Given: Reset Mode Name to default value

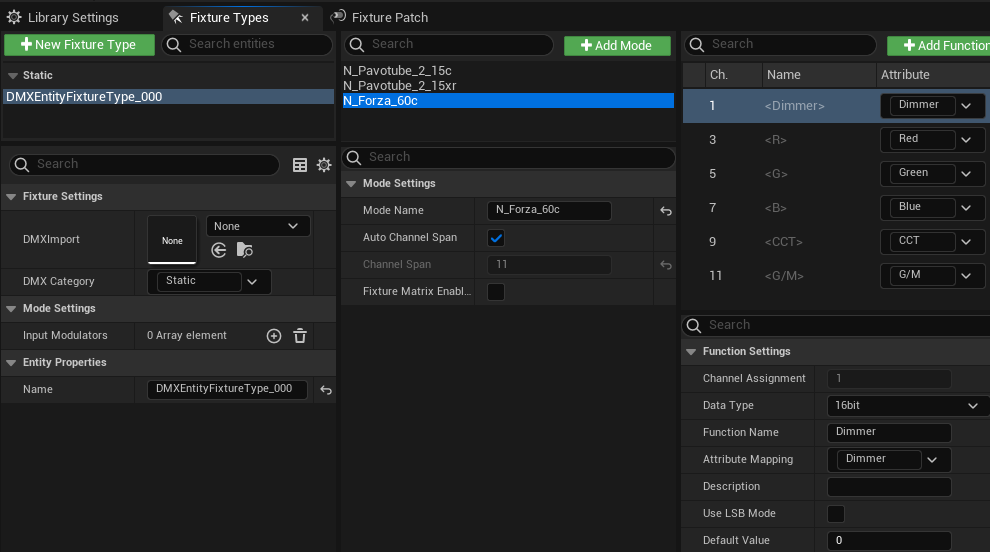Looking at the screenshot, I should [x=665, y=211].
